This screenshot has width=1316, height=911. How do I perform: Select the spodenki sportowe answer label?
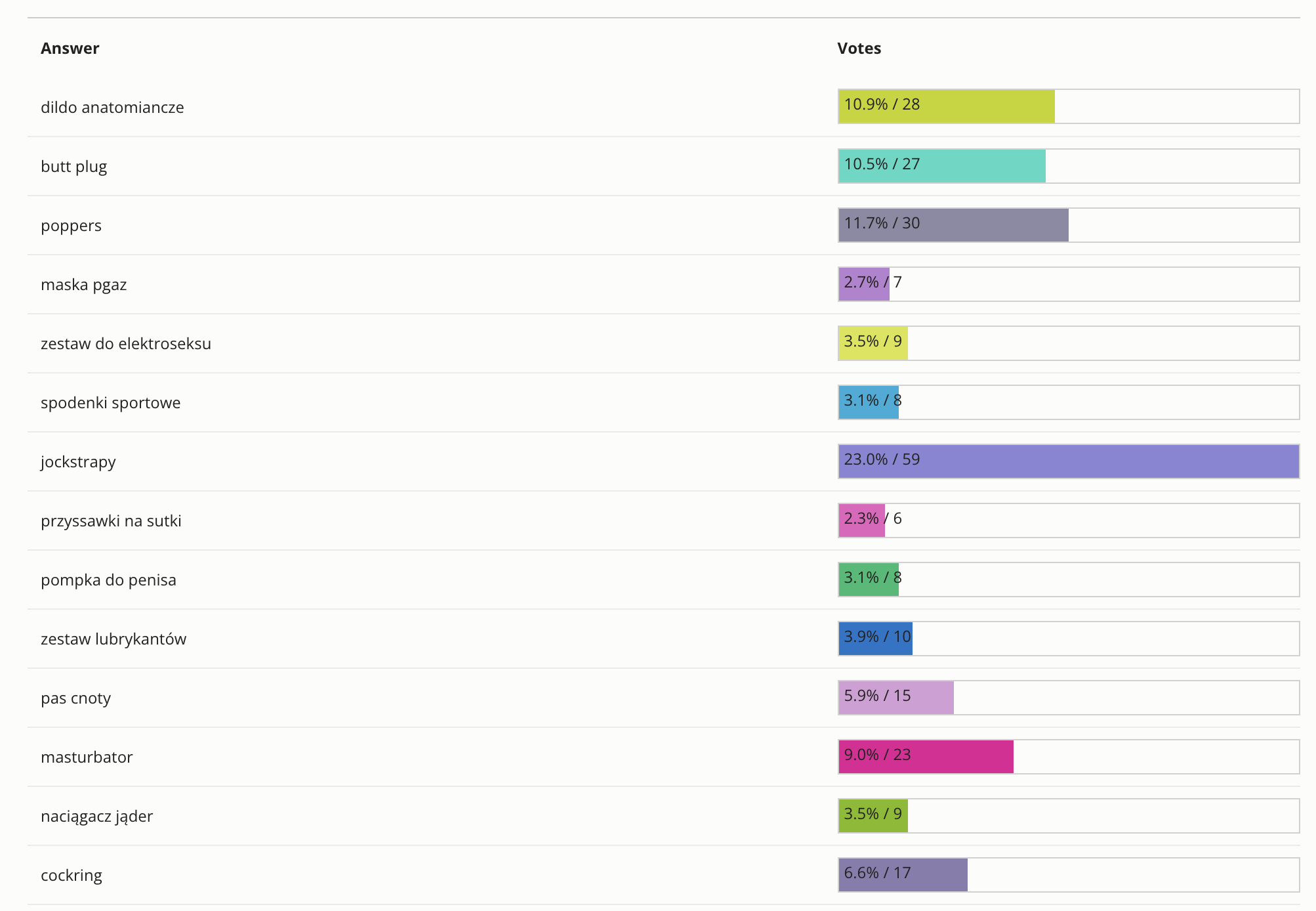[111, 403]
